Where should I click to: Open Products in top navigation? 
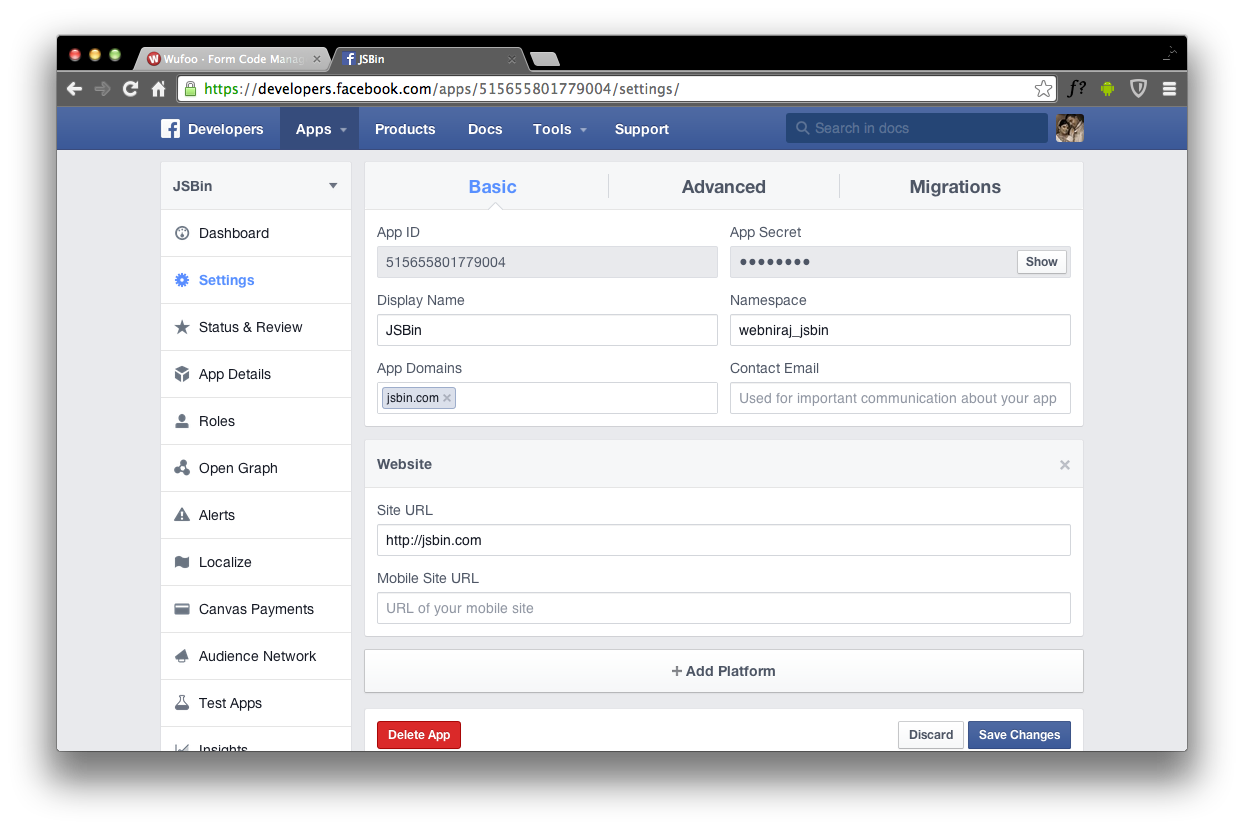click(x=405, y=129)
